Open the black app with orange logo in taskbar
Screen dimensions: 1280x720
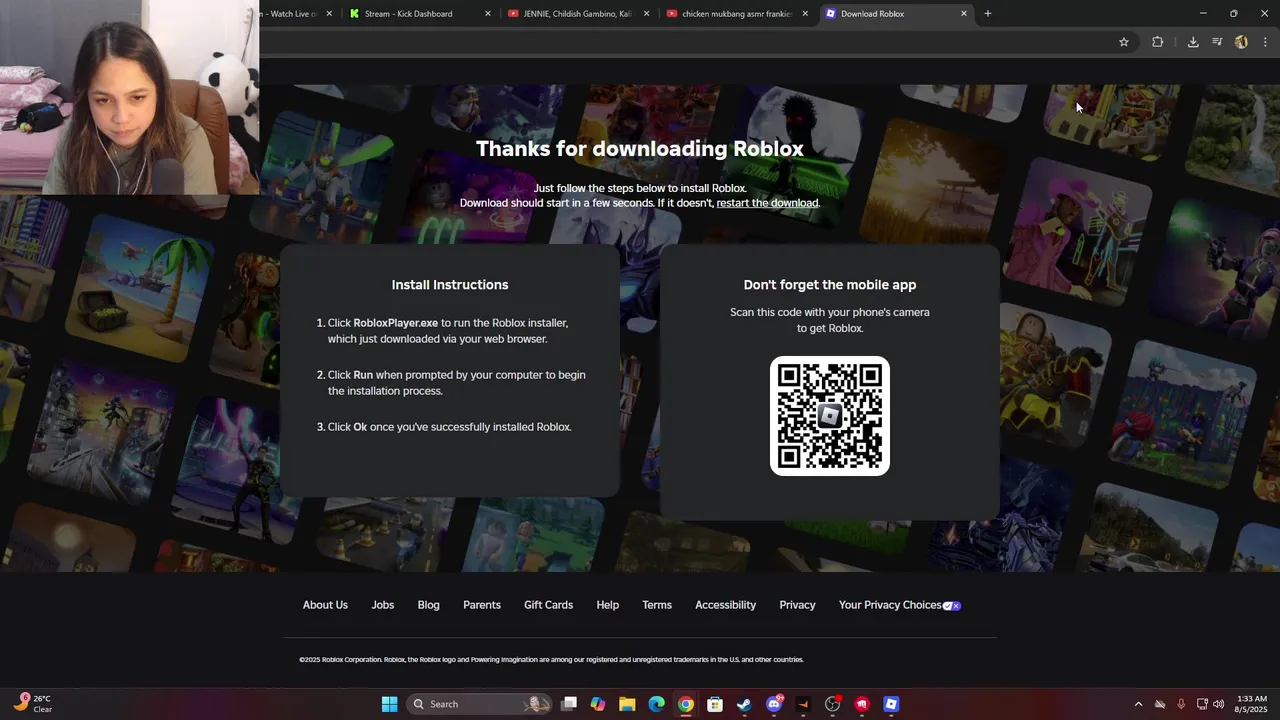(803, 704)
